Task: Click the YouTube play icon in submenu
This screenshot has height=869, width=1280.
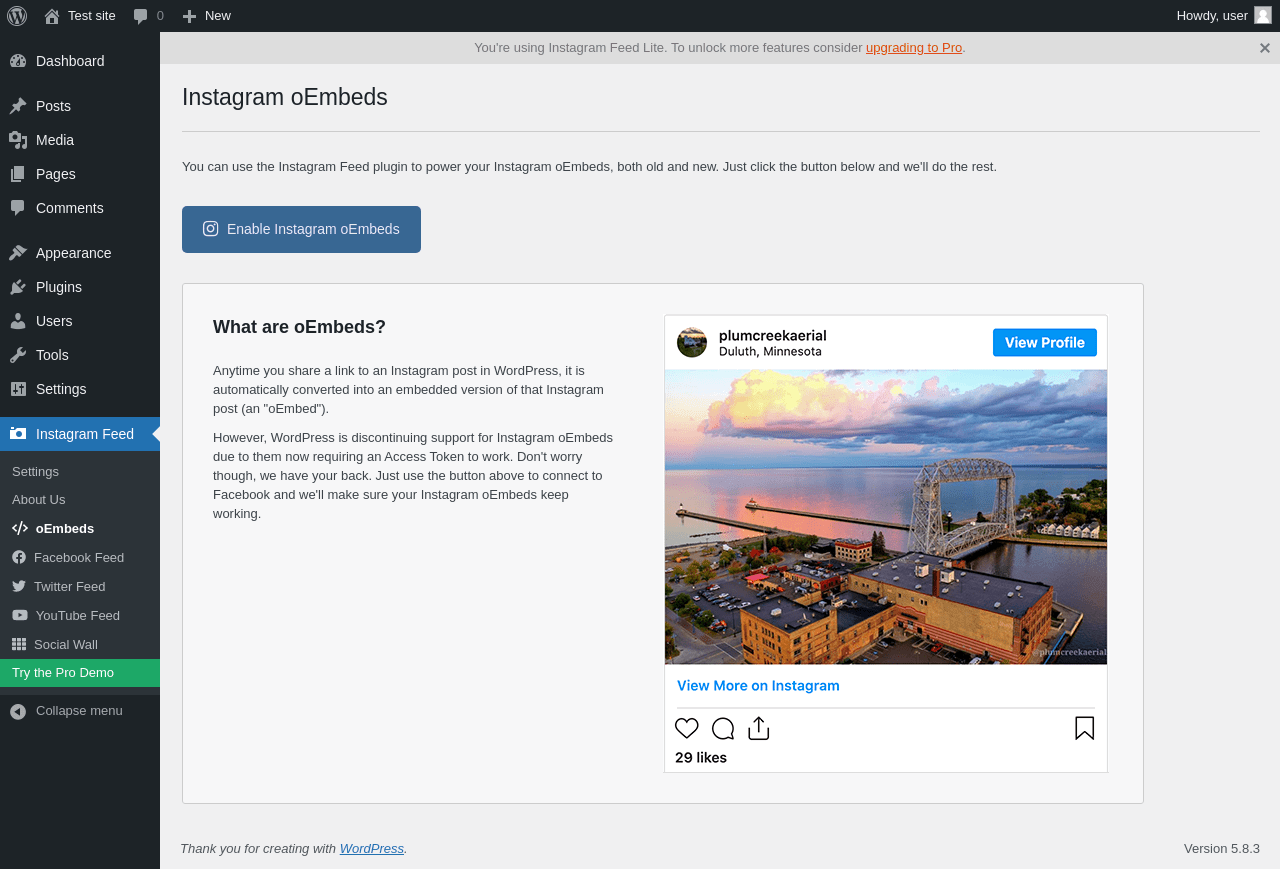Action: [x=20, y=615]
